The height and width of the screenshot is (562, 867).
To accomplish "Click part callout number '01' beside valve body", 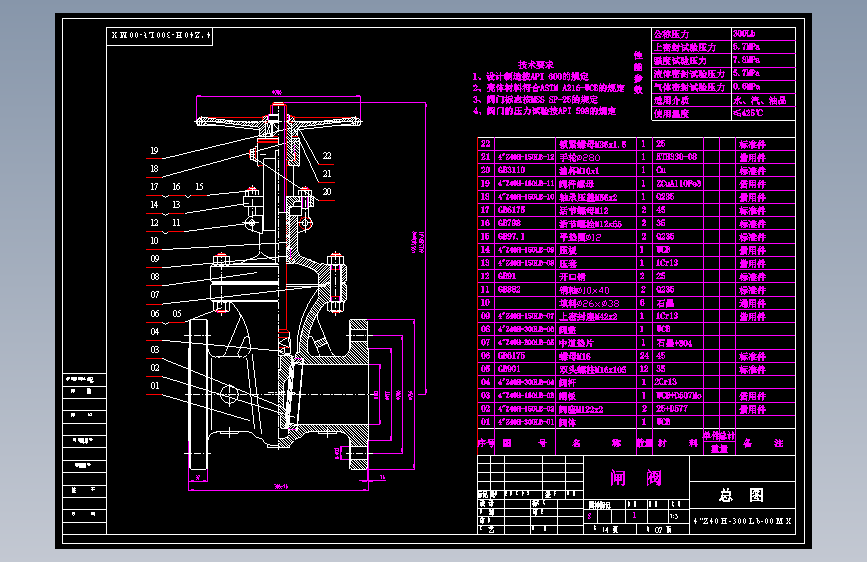I will (155, 386).
